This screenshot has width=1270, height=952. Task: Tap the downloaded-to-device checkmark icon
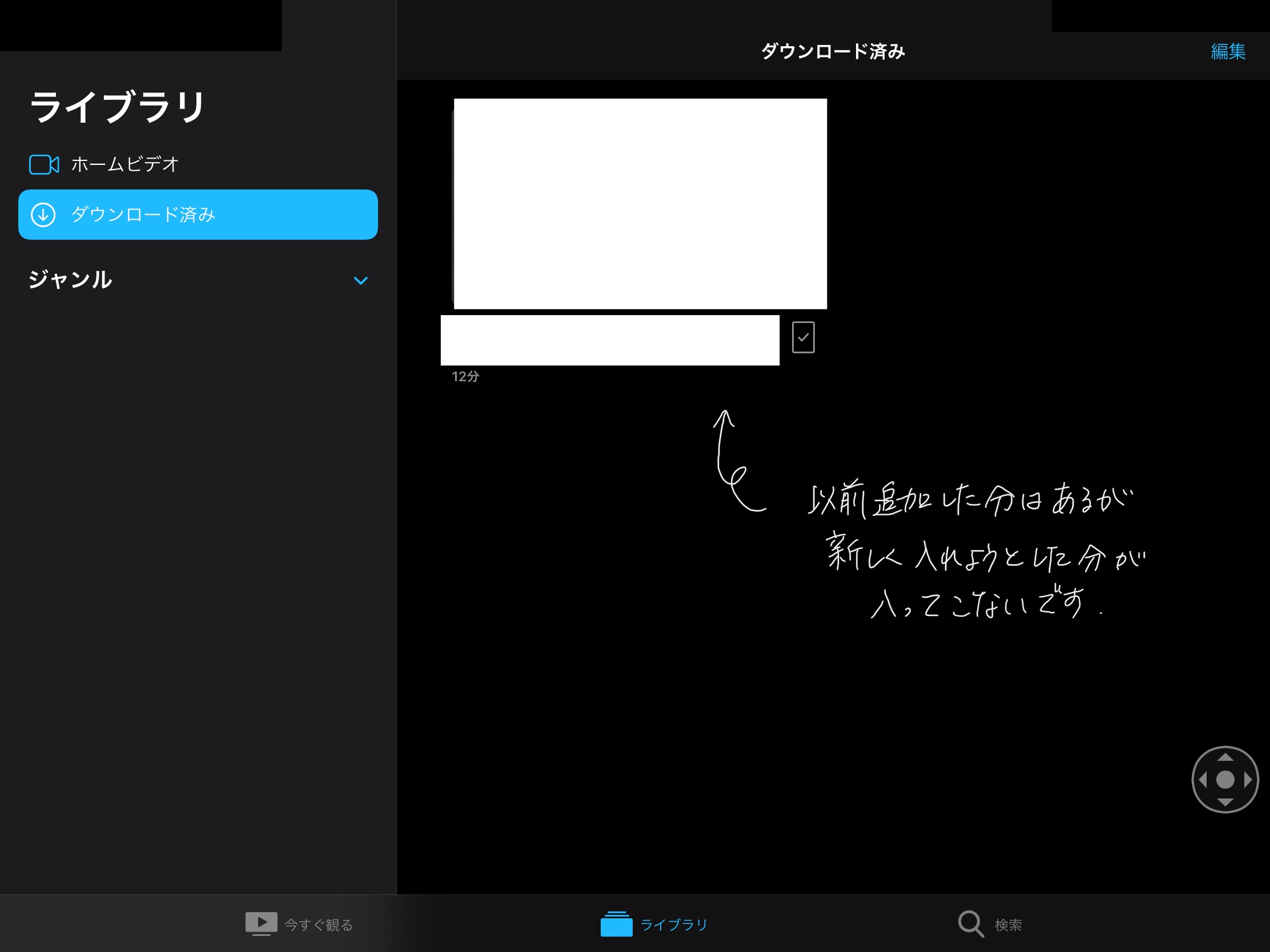[x=803, y=337]
